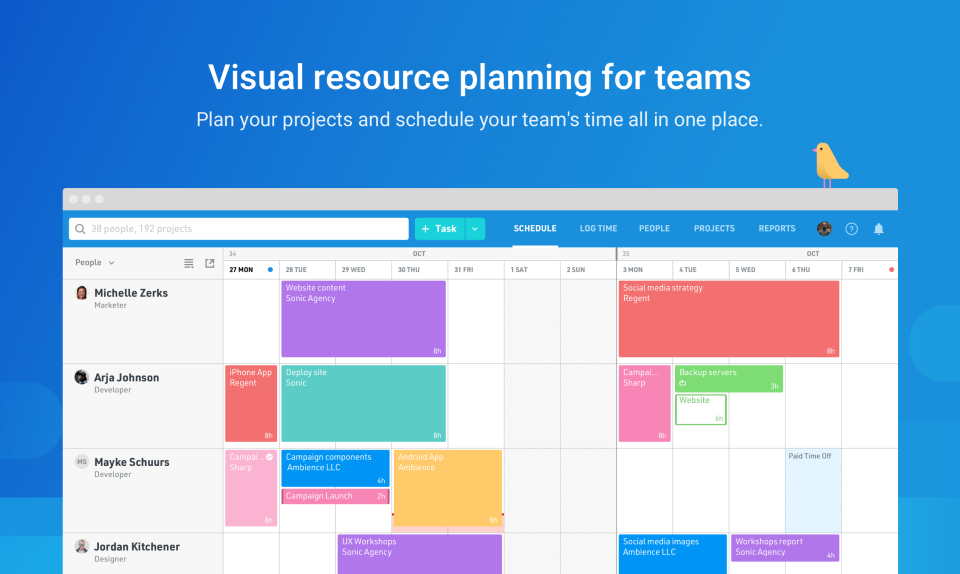Image resolution: width=960 pixels, height=574 pixels.
Task: Click the list density view icon
Action: pos(189,263)
